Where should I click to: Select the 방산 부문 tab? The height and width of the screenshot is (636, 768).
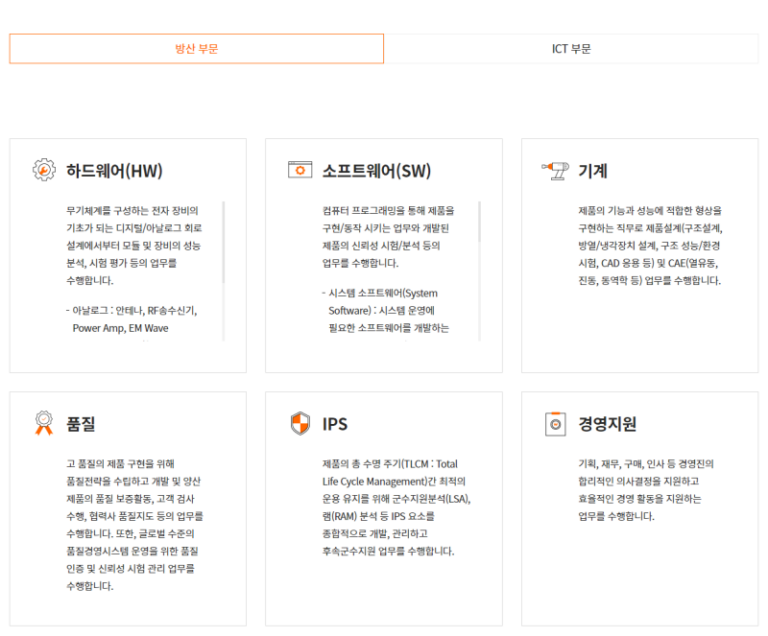coord(196,49)
